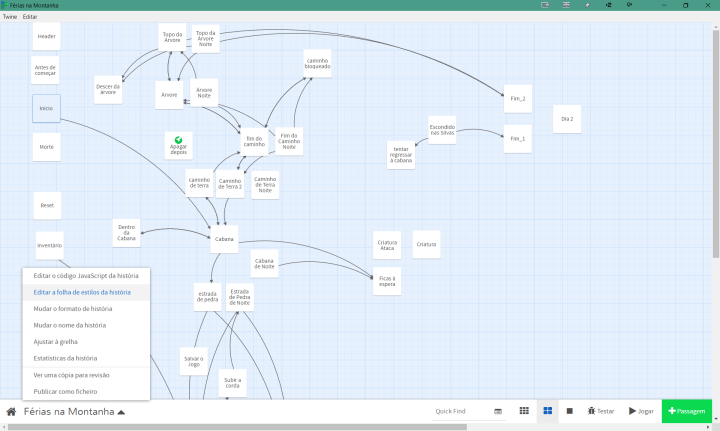Click the home library icon
Image resolution: width=720 pixels, height=431 pixels.
point(11,411)
